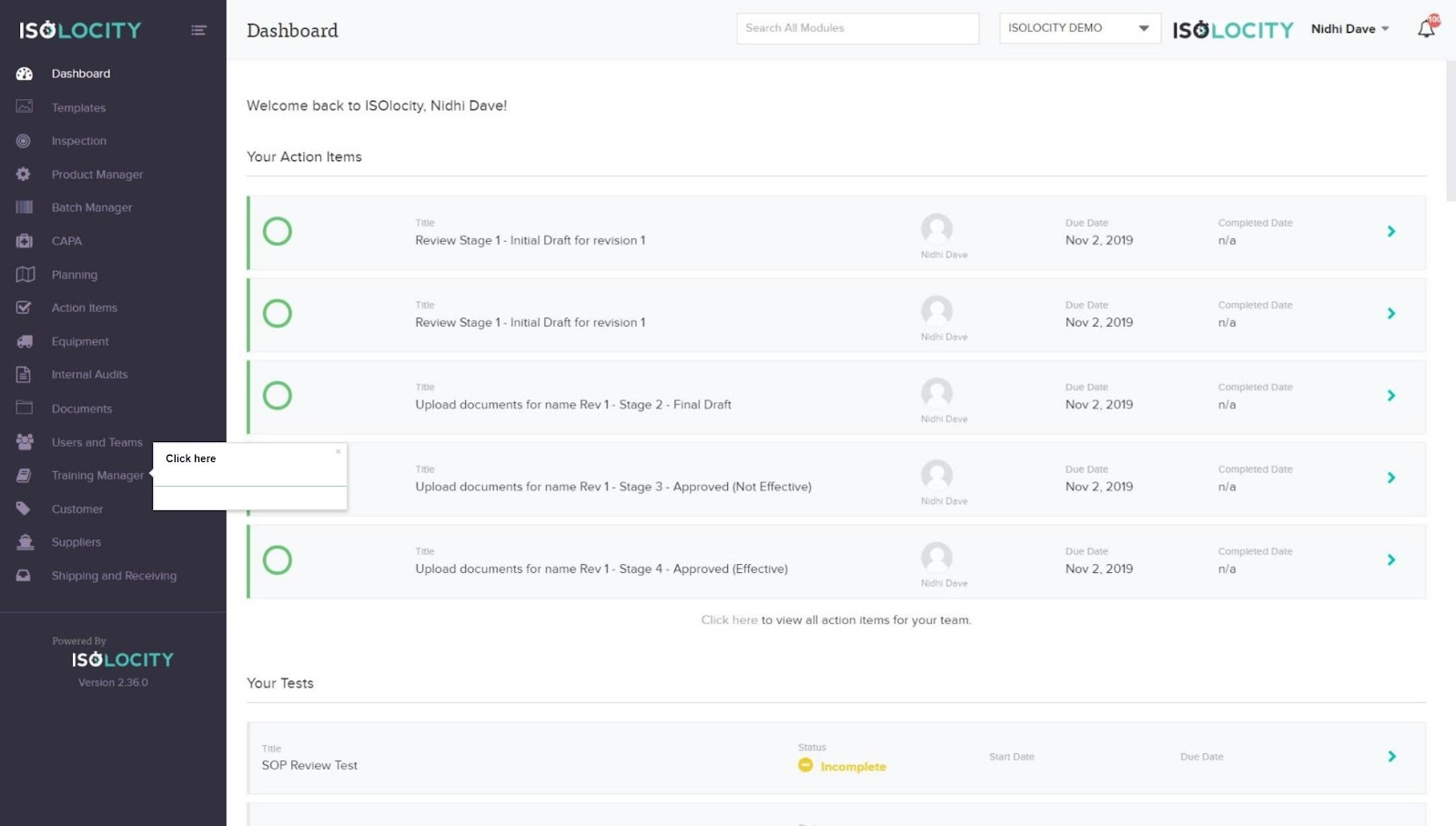Click avatar on Stage 4 Approved (Effective) row

pos(936,558)
